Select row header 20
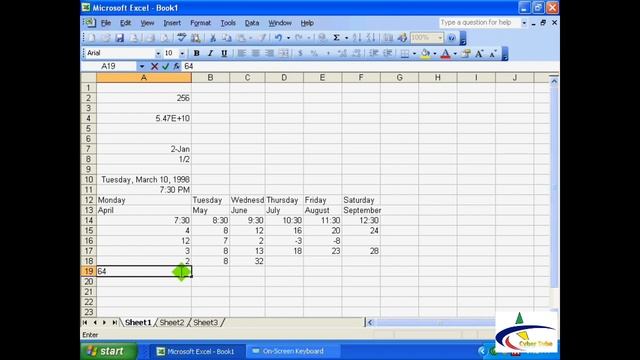 (88, 282)
